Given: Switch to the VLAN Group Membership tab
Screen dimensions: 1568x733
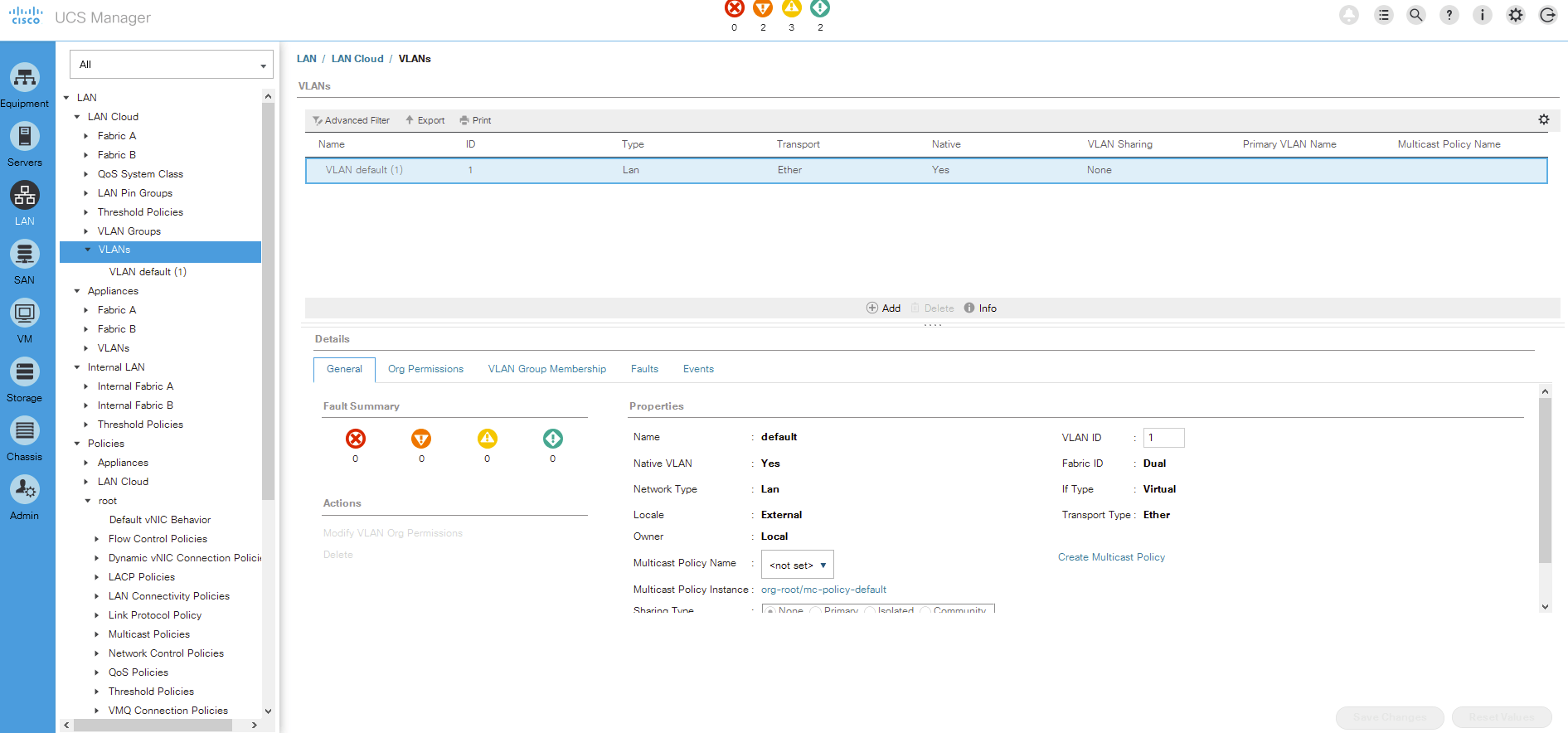Looking at the screenshot, I should point(546,369).
